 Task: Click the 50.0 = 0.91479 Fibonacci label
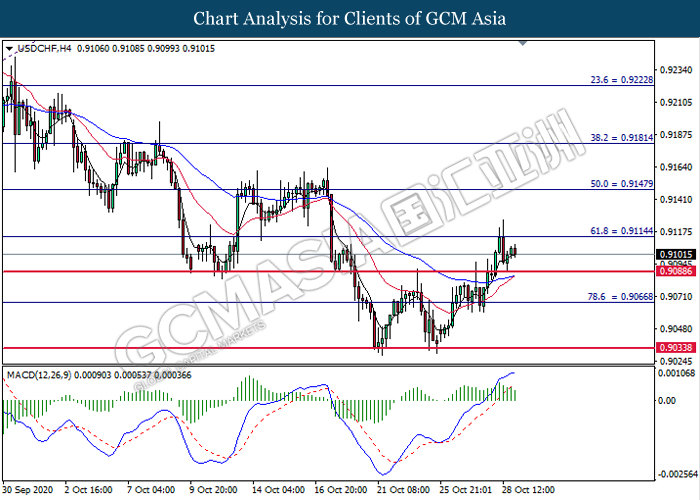pyautogui.click(x=621, y=183)
